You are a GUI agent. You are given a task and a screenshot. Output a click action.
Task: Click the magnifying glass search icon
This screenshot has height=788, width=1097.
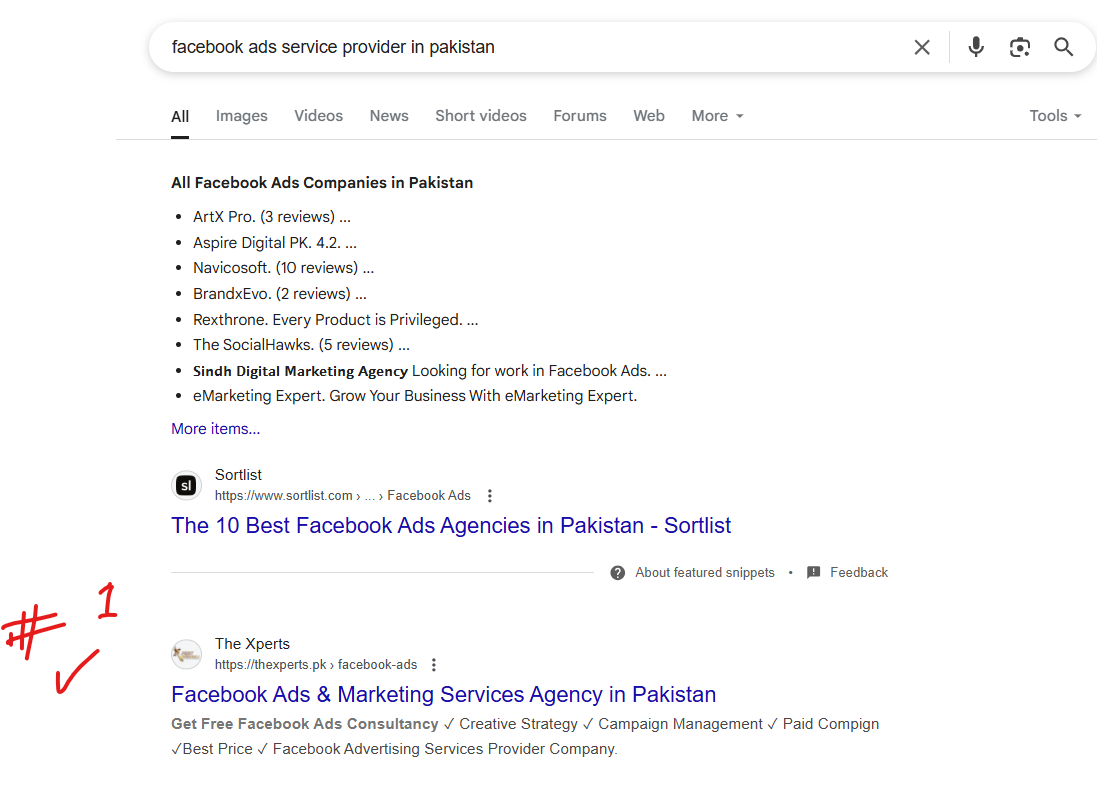[1063, 47]
